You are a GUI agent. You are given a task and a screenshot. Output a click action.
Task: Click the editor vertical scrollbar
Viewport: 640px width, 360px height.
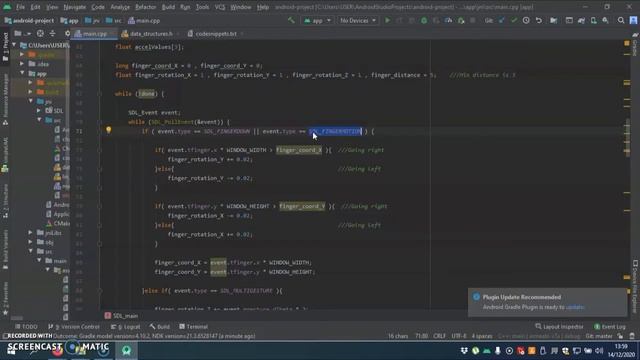click(628, 137)
